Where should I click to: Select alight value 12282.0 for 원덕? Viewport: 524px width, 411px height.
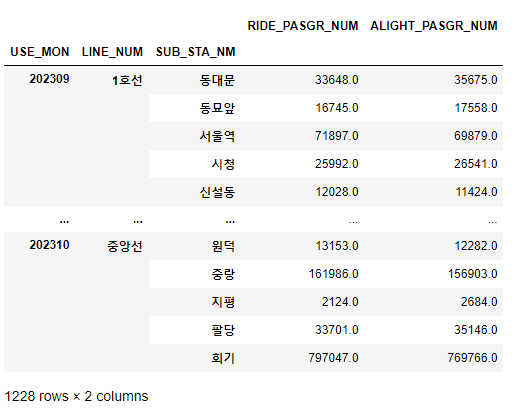click(x=476, y=246)
